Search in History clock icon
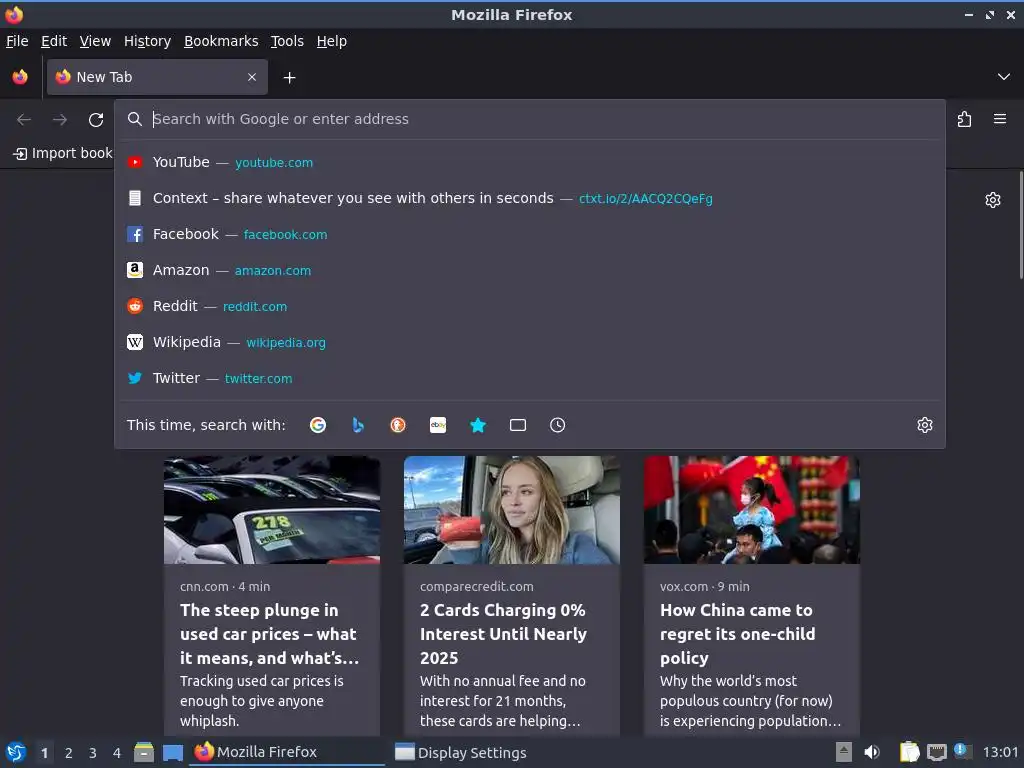The image size is (1024, 768). (558, 425)
